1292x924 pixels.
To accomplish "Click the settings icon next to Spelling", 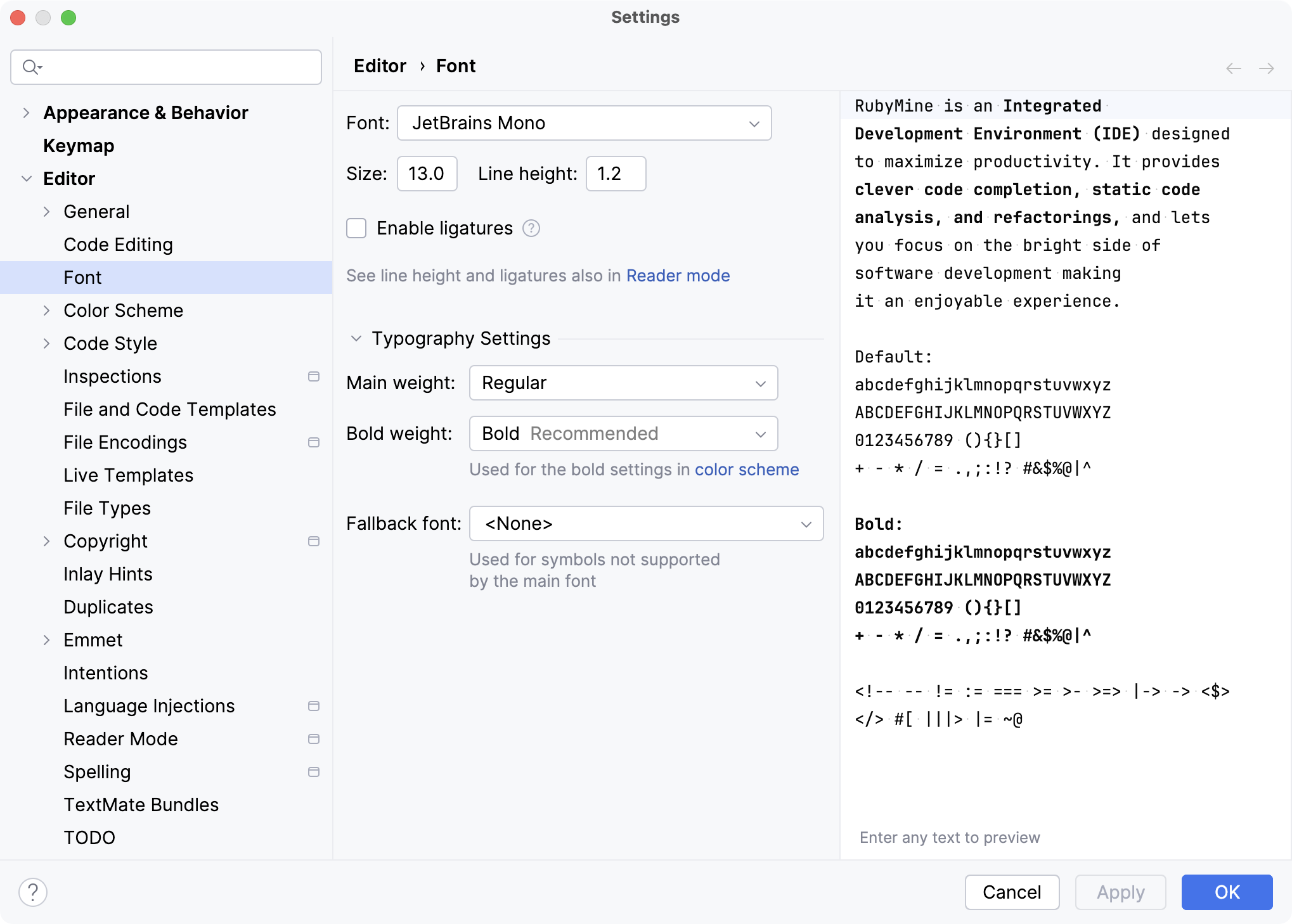I will coord(313,772).
